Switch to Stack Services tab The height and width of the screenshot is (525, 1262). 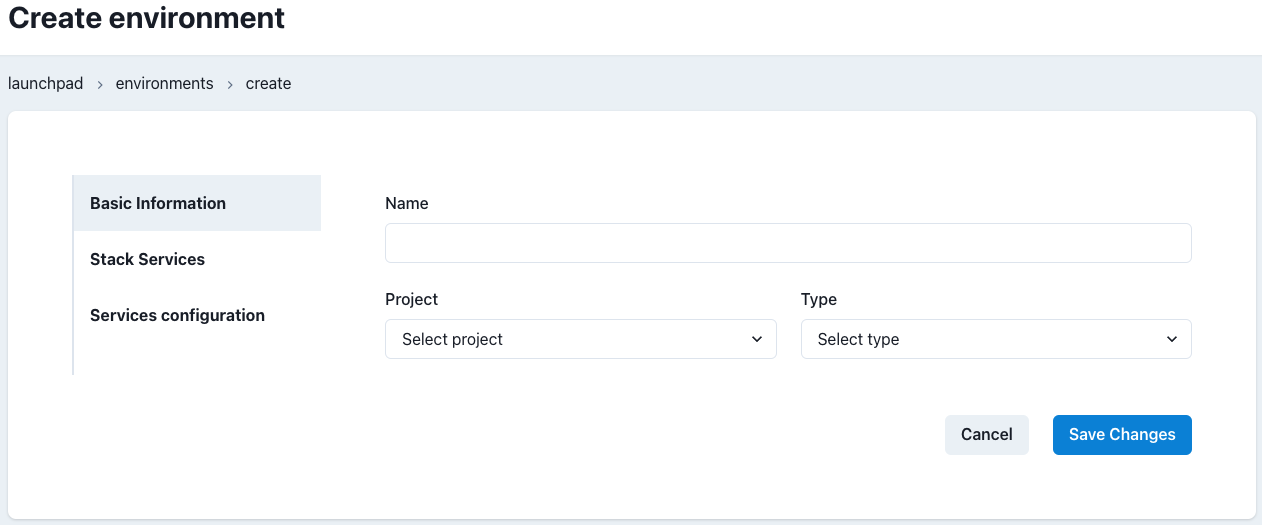pyautogui.click(x=197, y=259)
